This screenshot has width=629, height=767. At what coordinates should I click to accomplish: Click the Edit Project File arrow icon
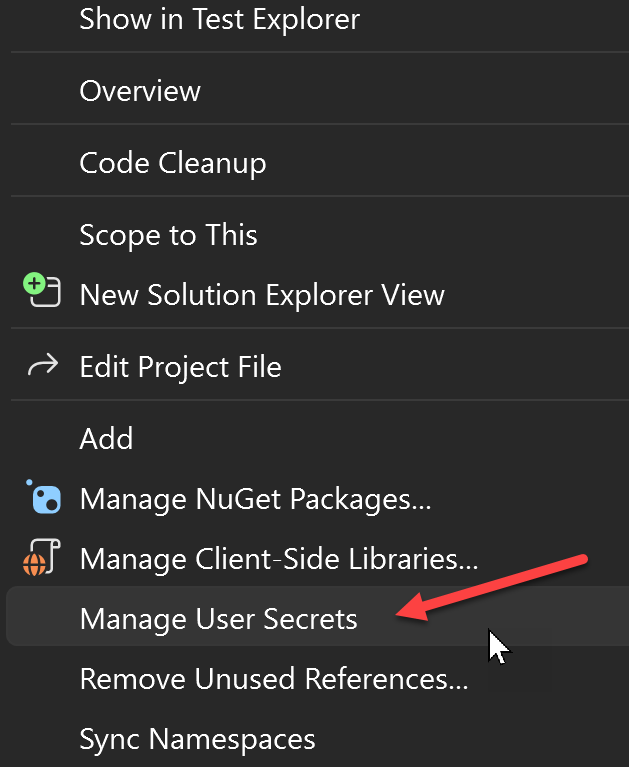pyautogui.click(x=42, y=367)
